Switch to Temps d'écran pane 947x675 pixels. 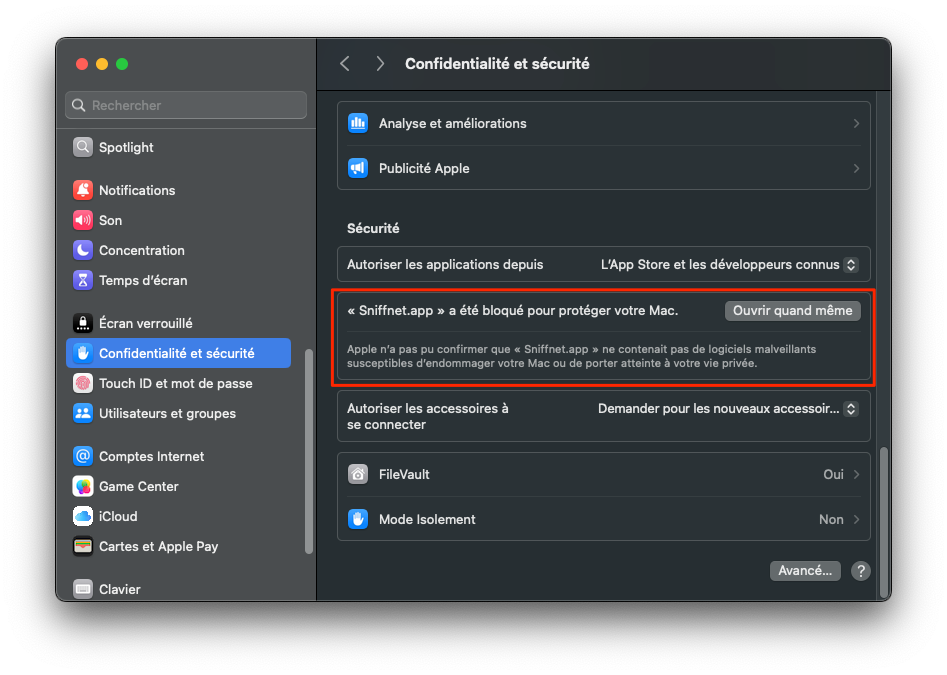point(178,280)
